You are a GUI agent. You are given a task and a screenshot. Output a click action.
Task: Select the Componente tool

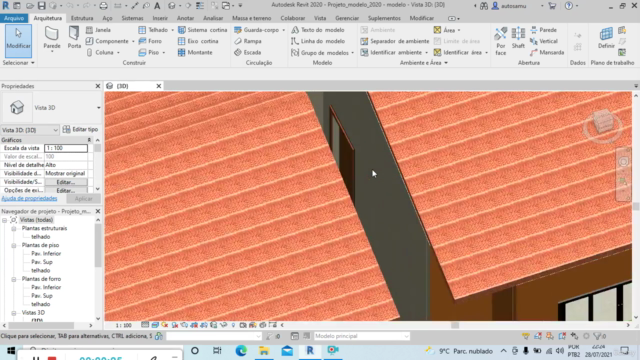coord(107,41)
